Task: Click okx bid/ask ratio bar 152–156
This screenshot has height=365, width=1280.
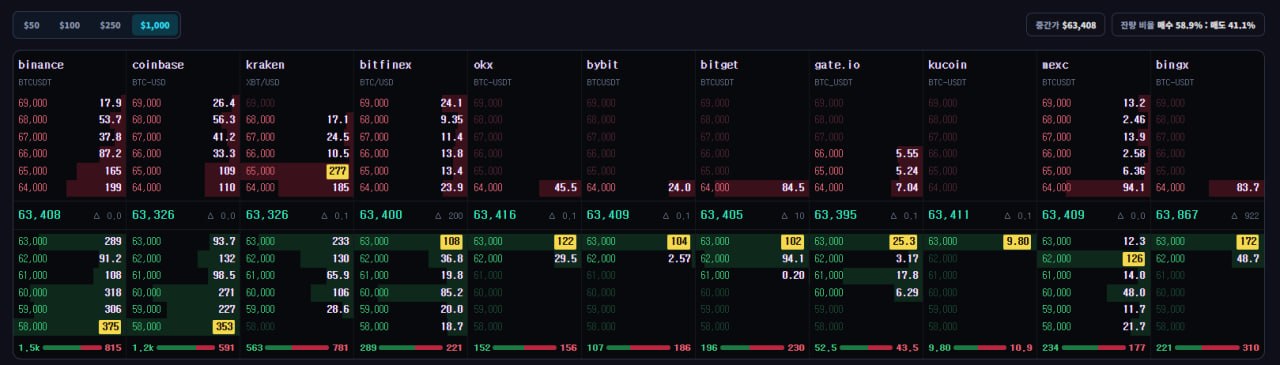Action: pyautogui.click(x=525, y=347)
